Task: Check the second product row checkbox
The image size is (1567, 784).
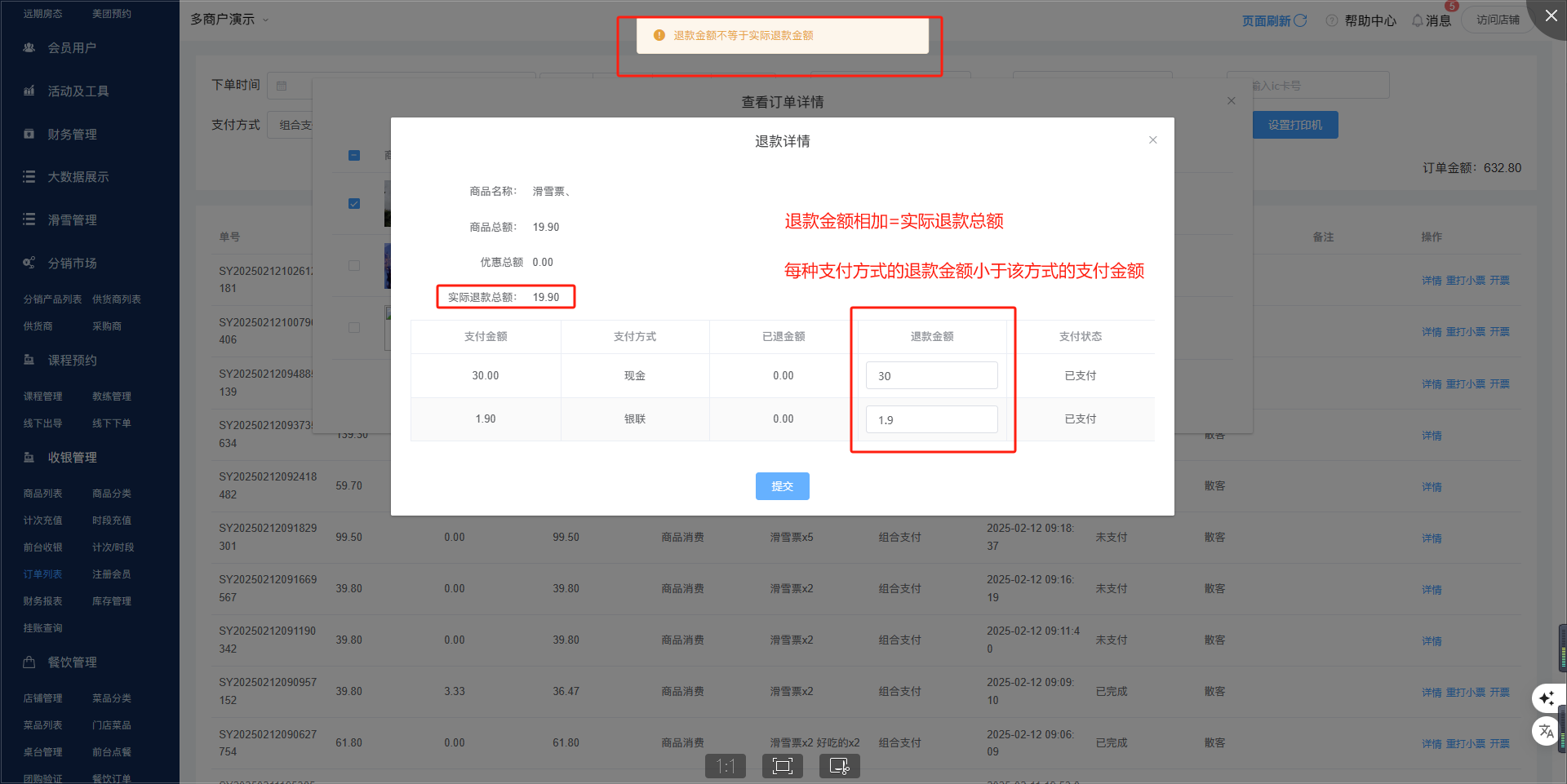Action: [354, 265]
